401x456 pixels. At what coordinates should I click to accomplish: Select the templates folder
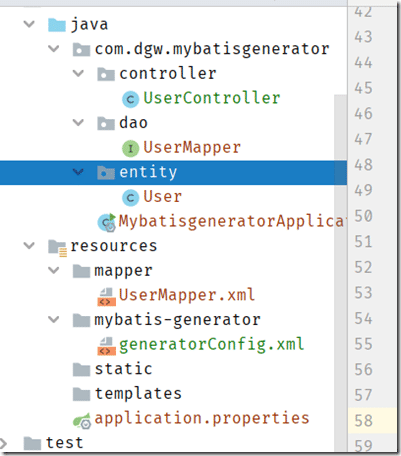[x=138, y=394]
